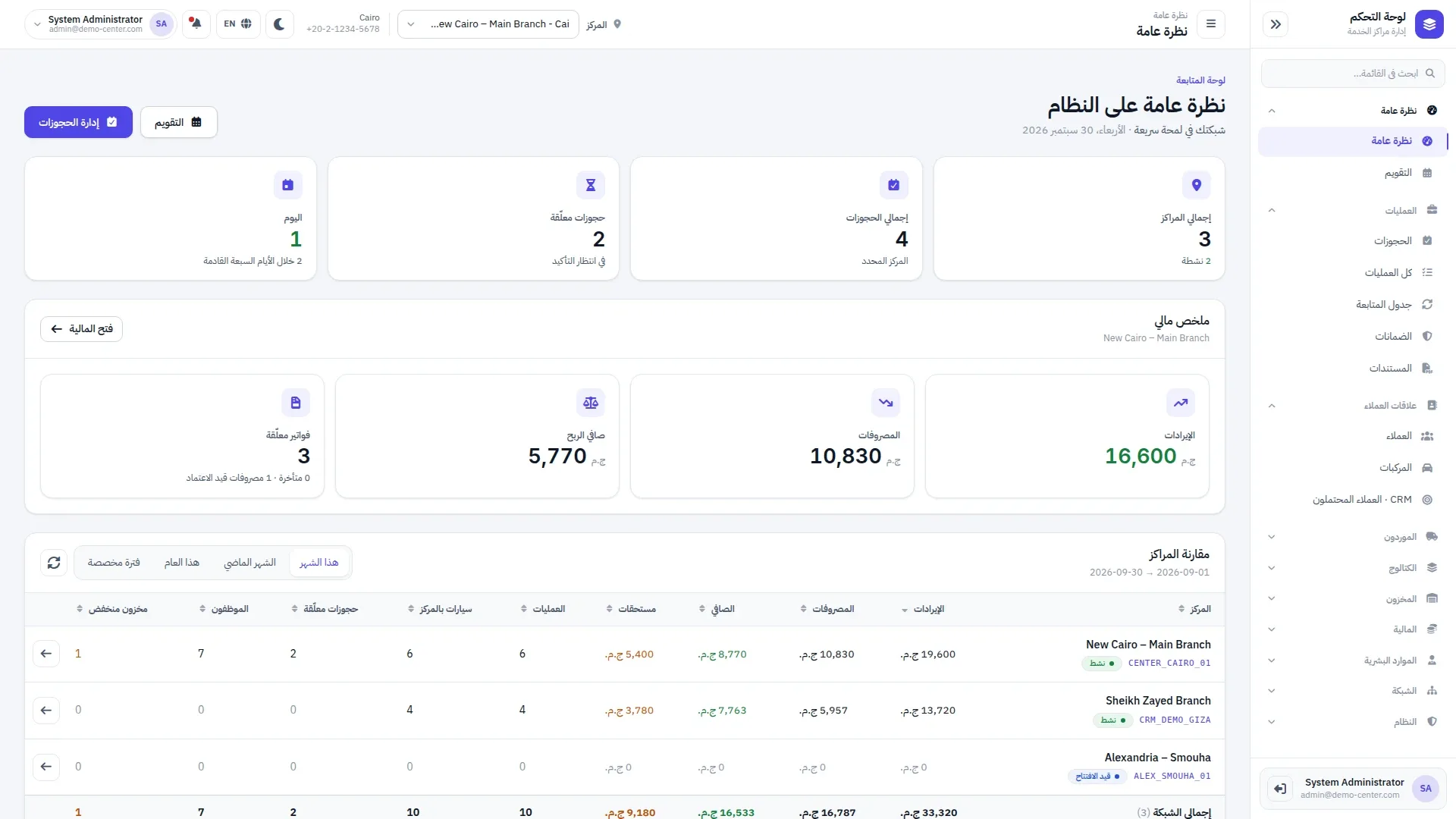Toggle dark mode with the moon icon
The width and height of the screenshot is (1456, 819).
(x=279, y=24)
